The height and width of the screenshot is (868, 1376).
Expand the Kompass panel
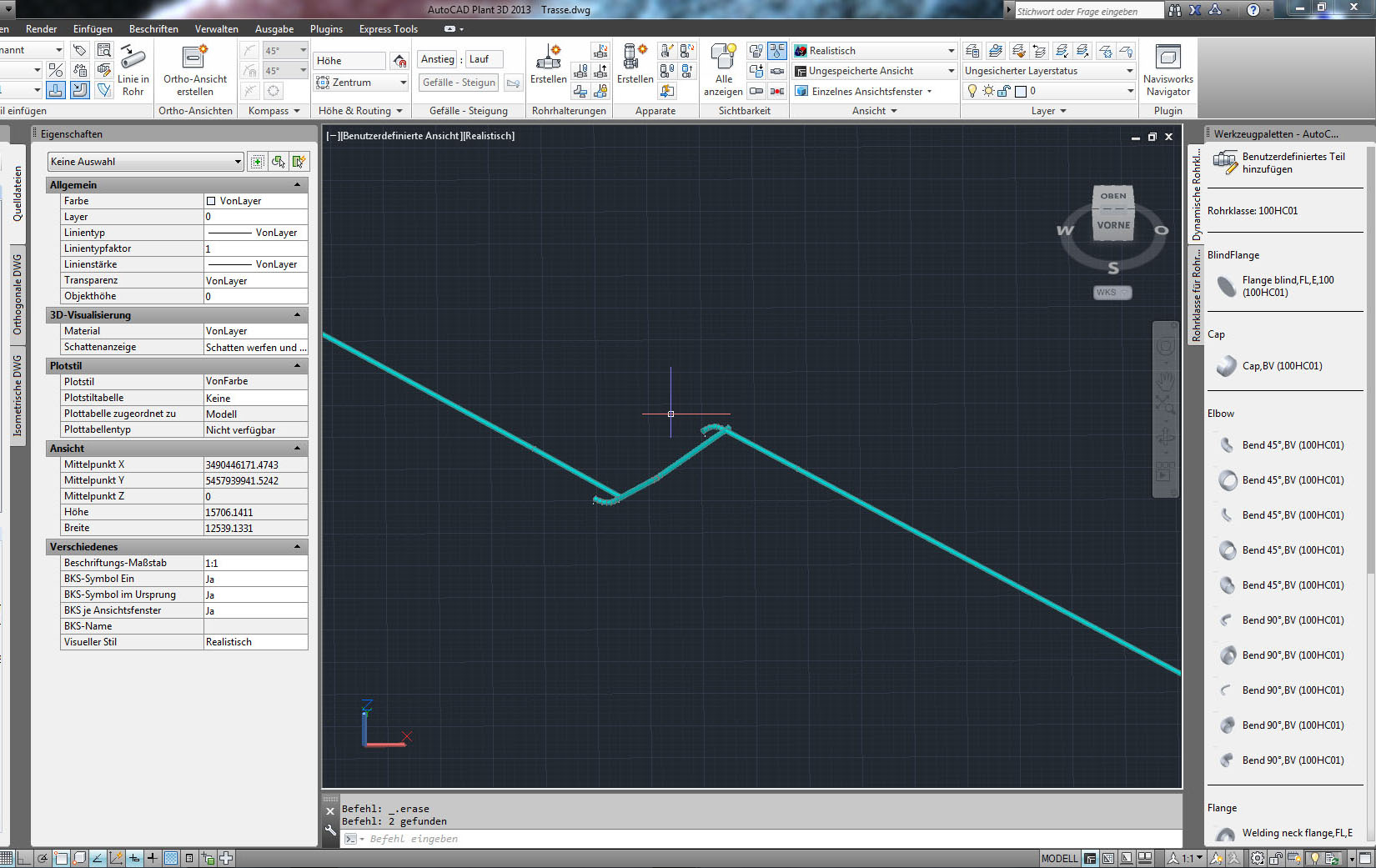coord(274,111)
